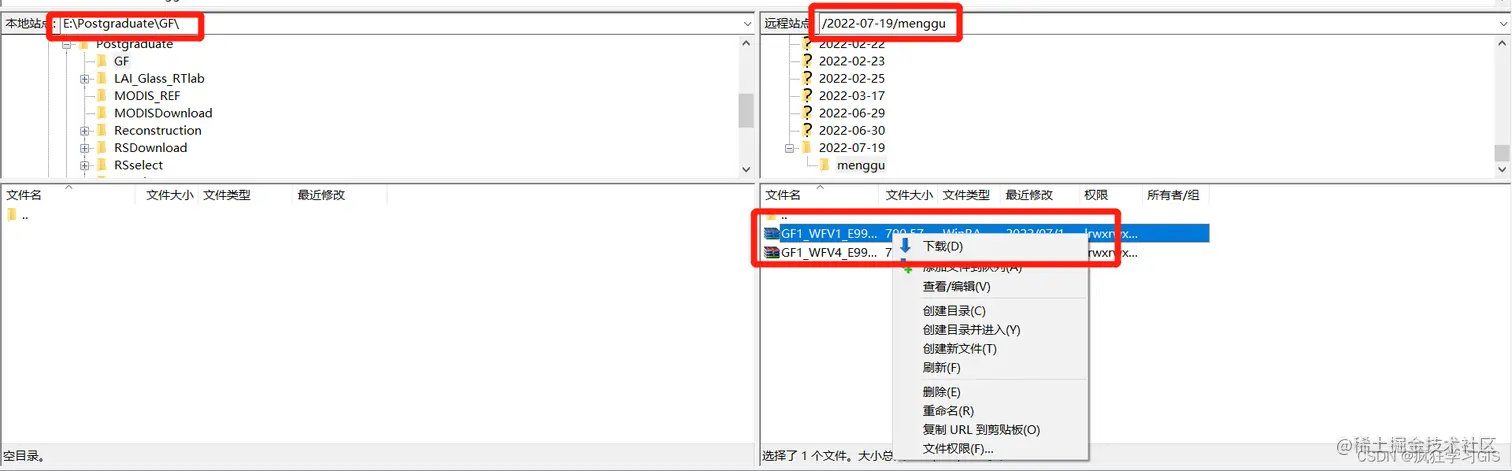Click the MODISDownload folder icon
The image size is (1512, 471).
[102, 113]
